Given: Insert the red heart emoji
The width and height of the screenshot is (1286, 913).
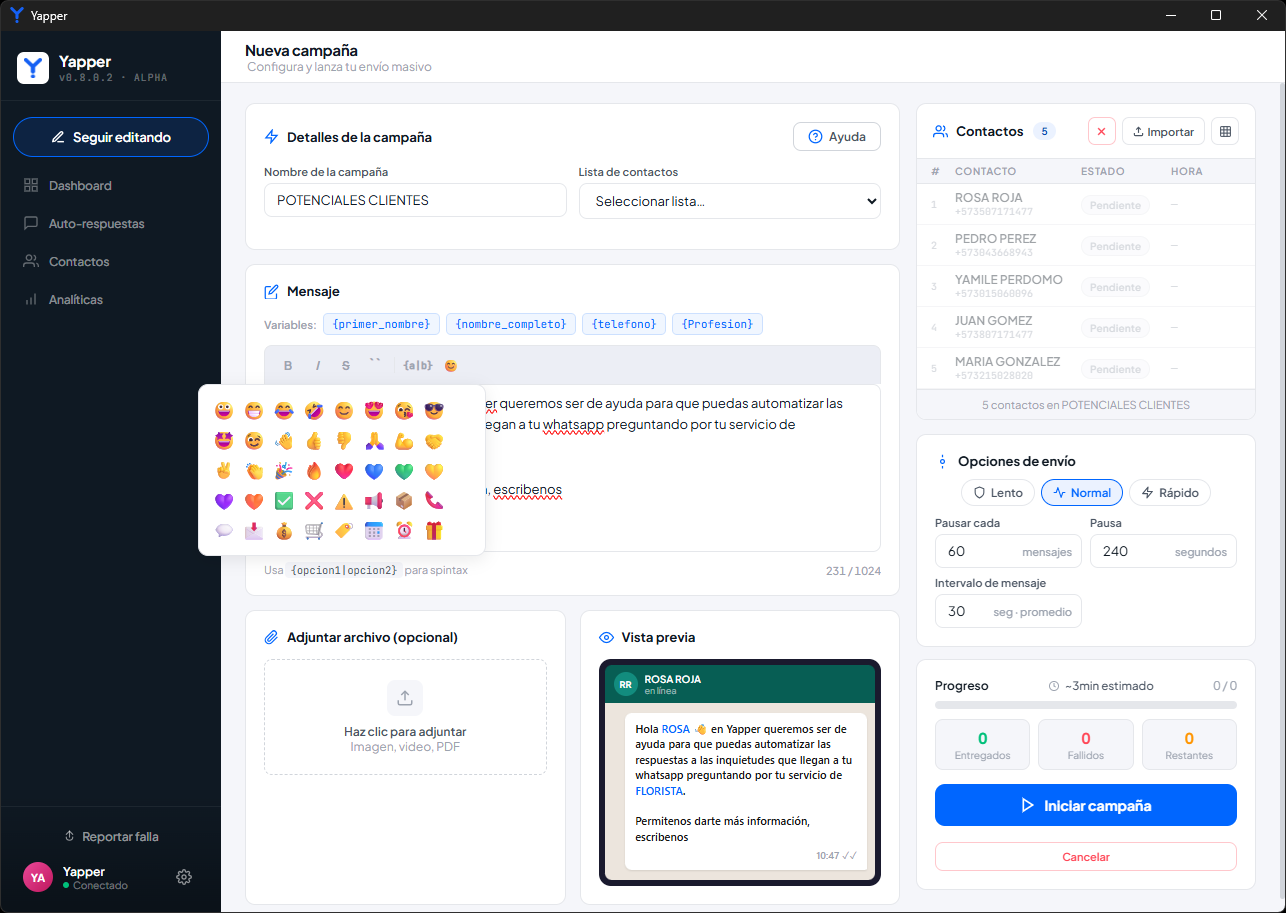Looking at the screenshot, I should pos(344,471).
